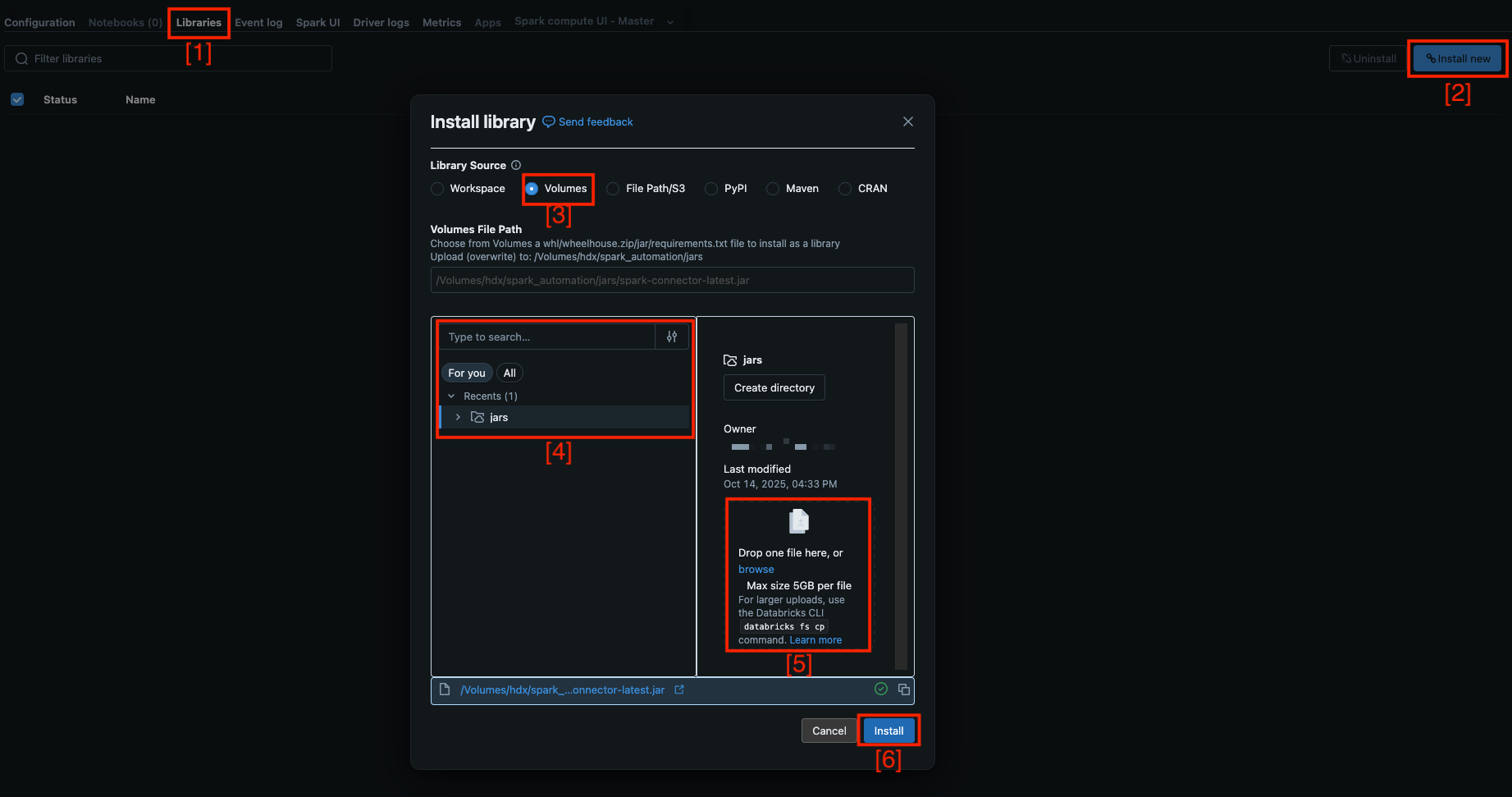The height and width of the screenshot is (797, 1512).
Task: Open the Spark compute UI Master dropdown
Action: [x=670, y=21]
